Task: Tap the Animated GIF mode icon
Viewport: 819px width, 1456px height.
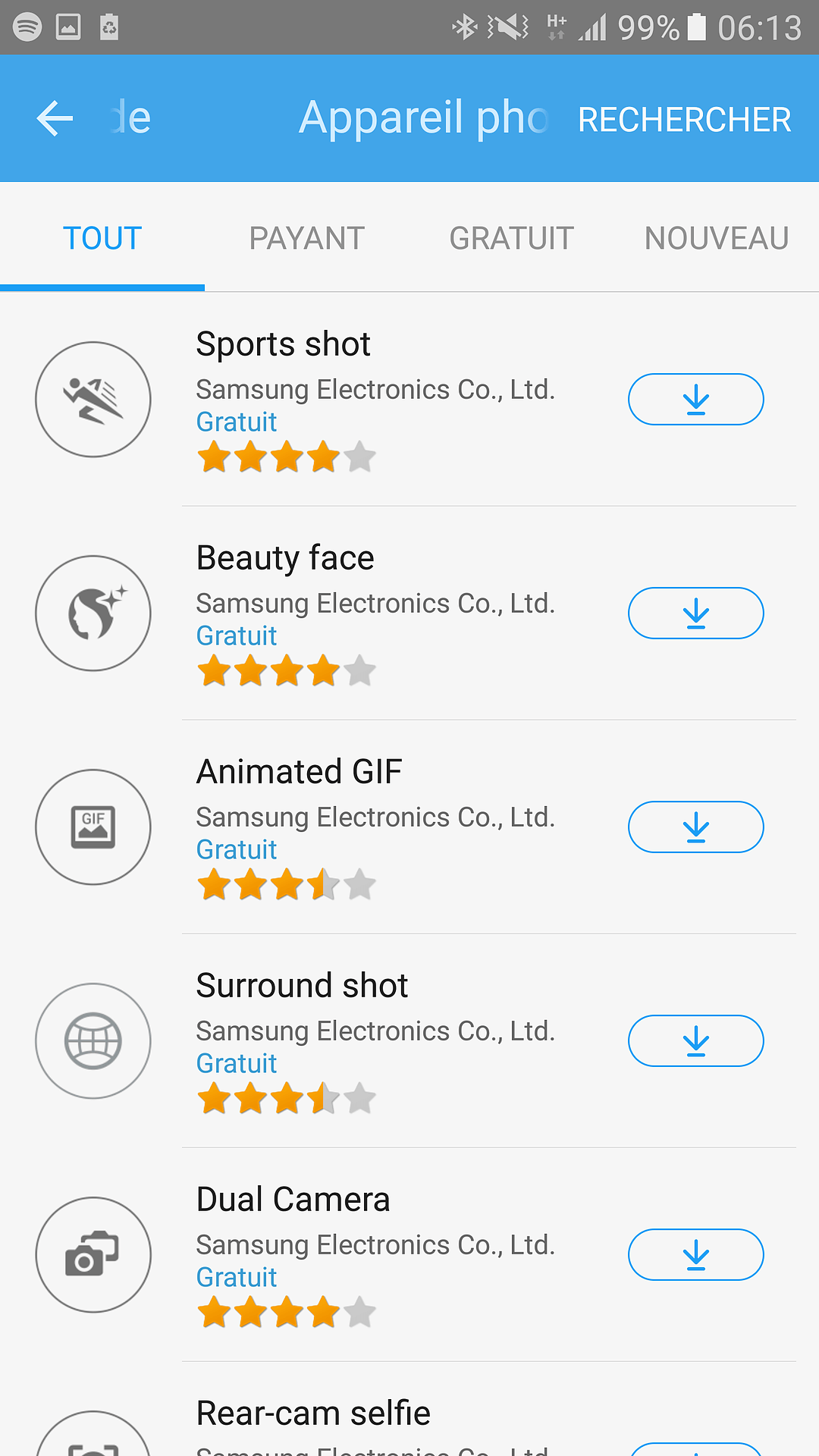Action: (x=93, y=827)
